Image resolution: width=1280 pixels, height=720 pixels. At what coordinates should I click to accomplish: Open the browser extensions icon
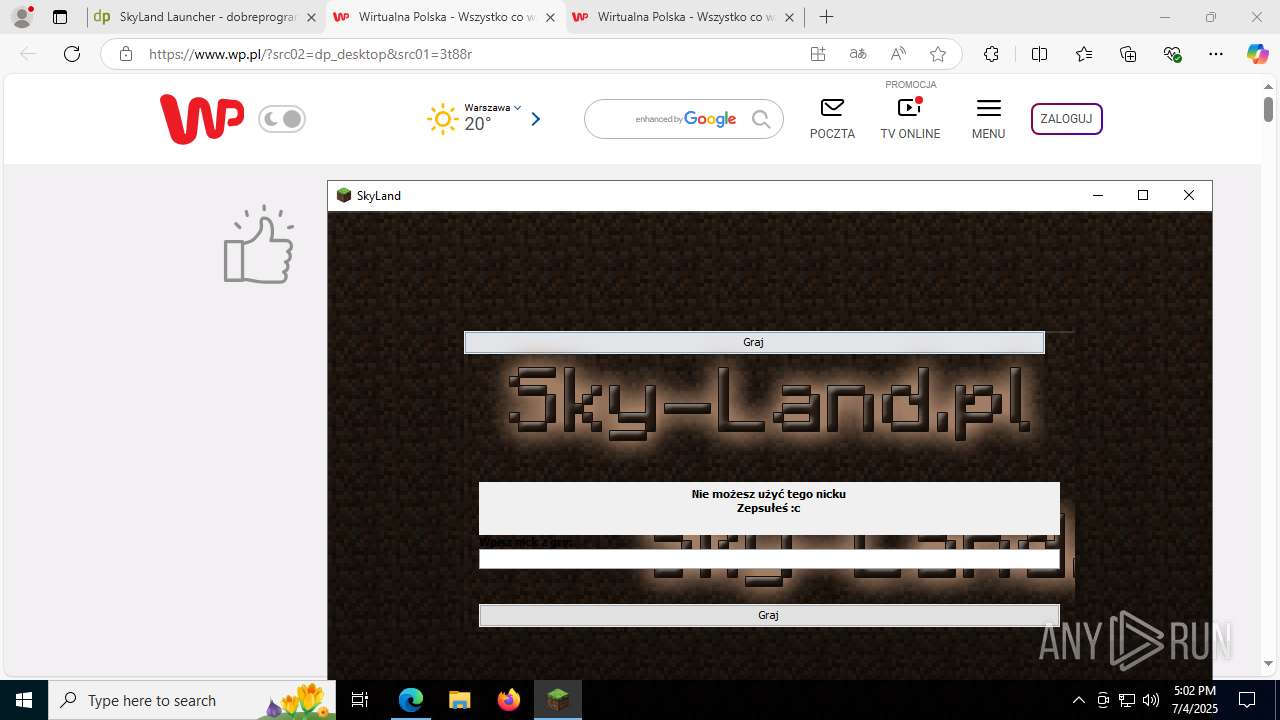(991, 54)
